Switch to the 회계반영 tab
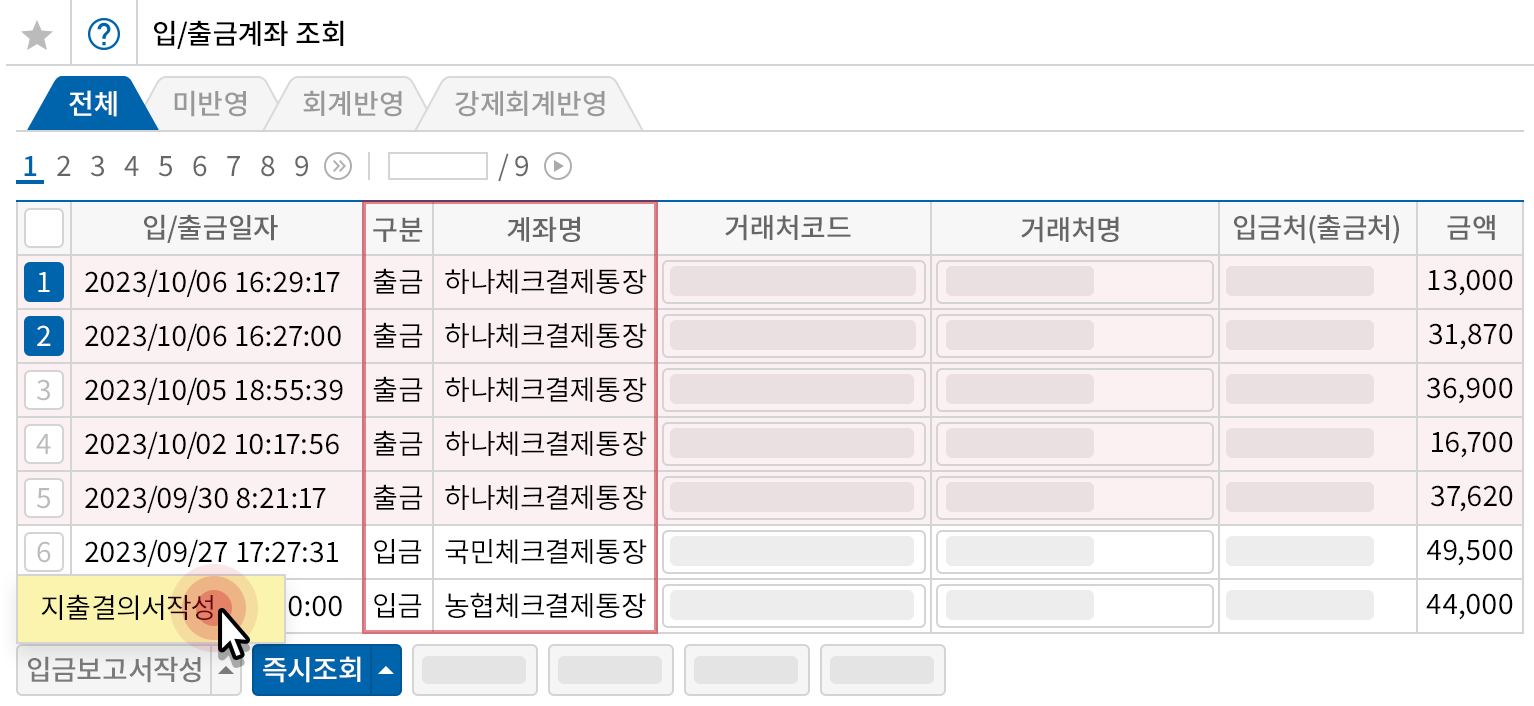This screenshot has width=1534, height=706. click(x=353, y=104)
